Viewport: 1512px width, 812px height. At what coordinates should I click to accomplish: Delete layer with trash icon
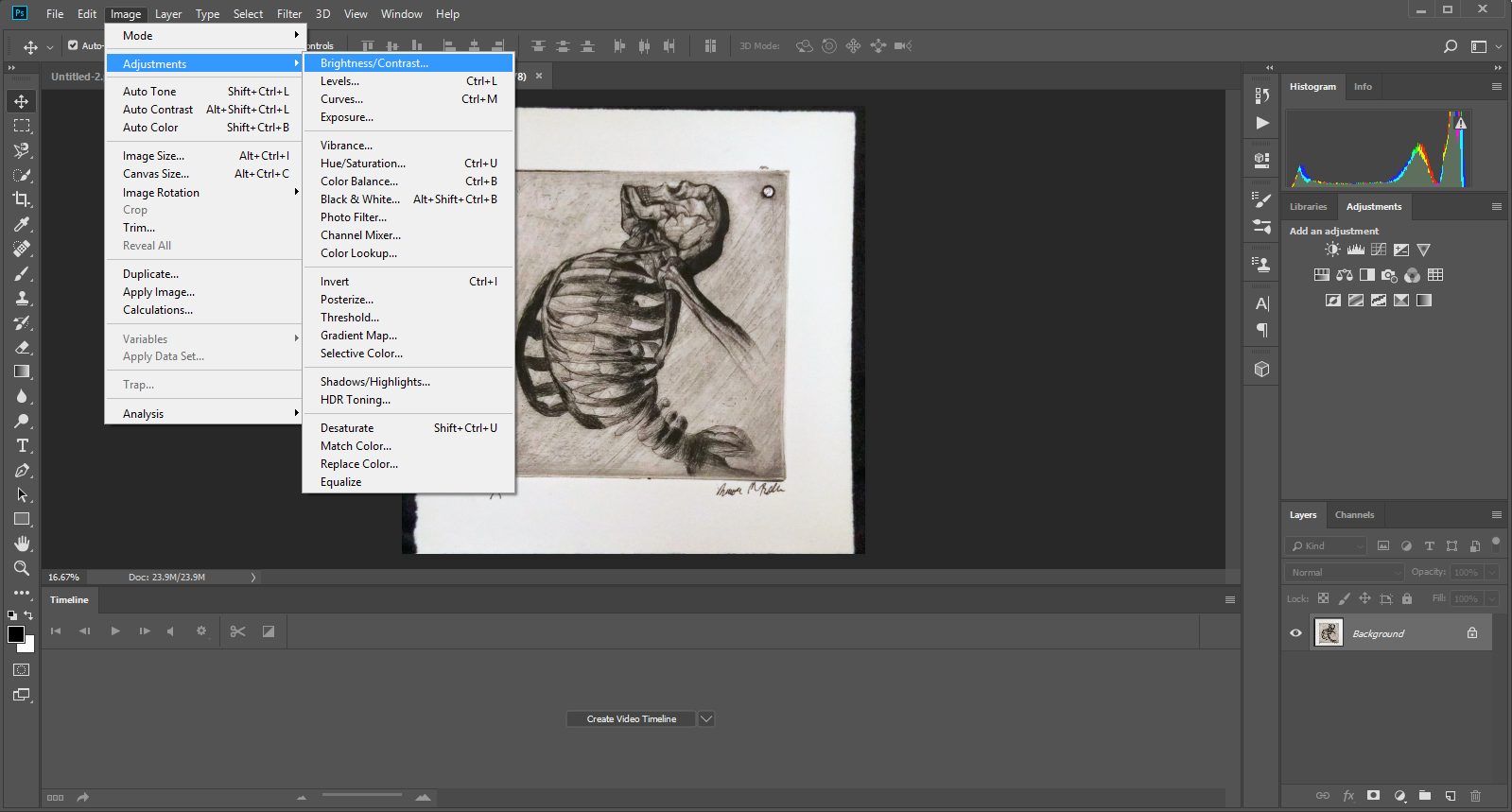(x=1475, y=796)
